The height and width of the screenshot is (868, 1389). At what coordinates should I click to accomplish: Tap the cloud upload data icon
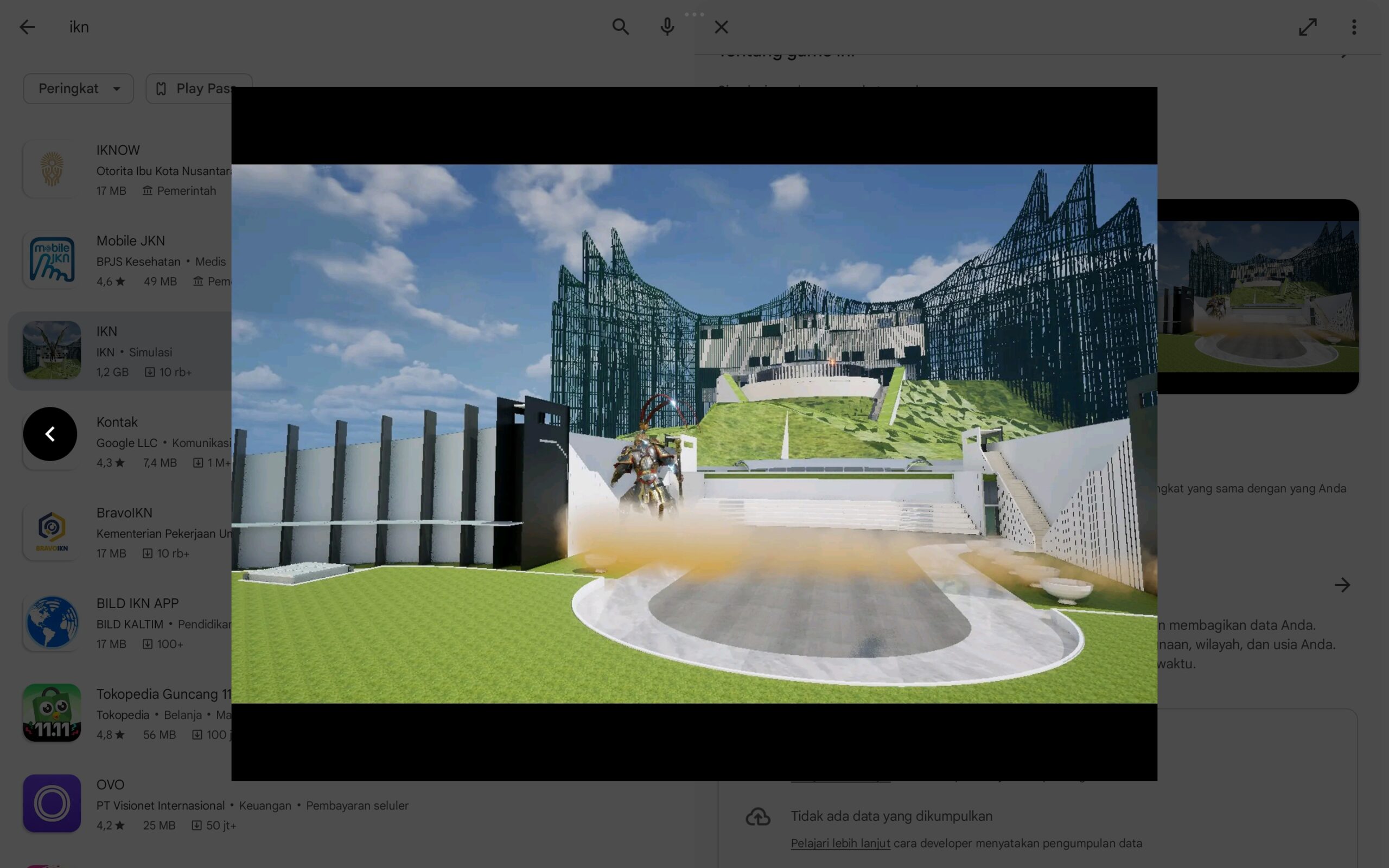click(757, 816)
